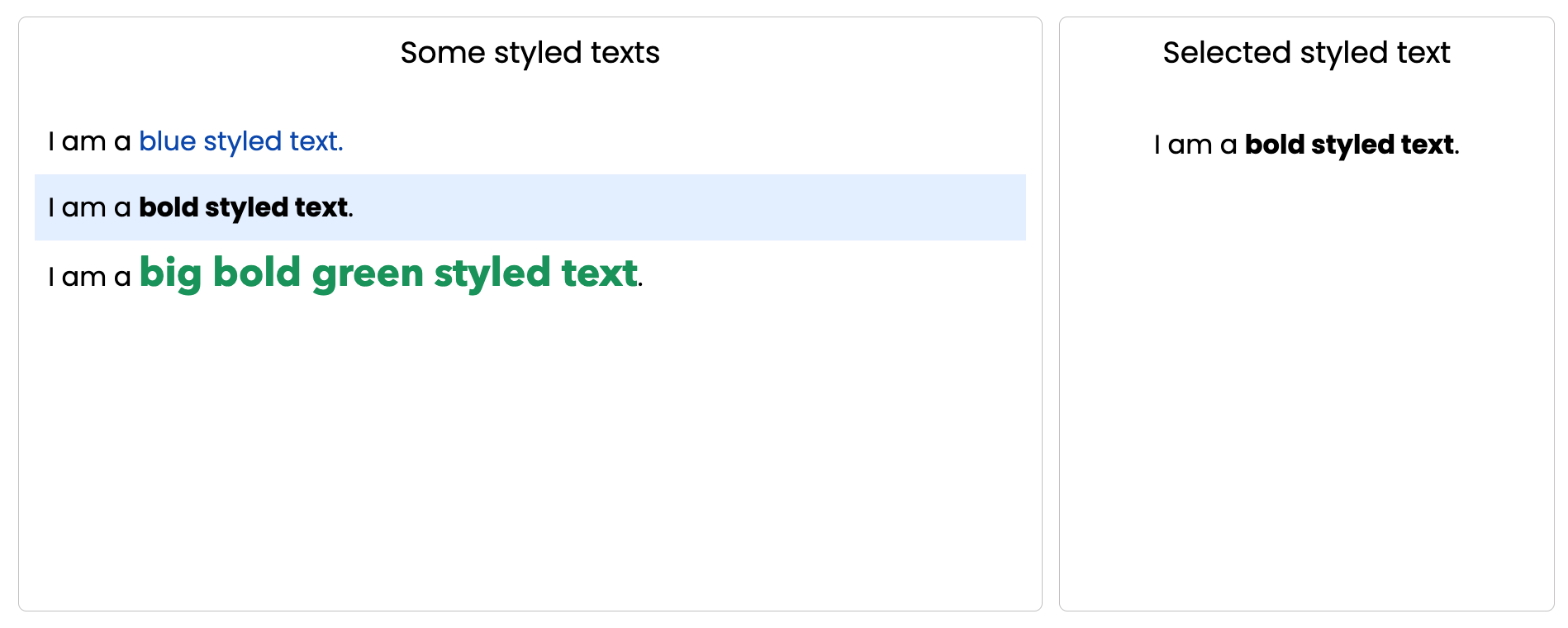The width and height of the screenshot is (1568, 628).
Task: Click bold words in the right panel preview
Action: coord(1349,145)
